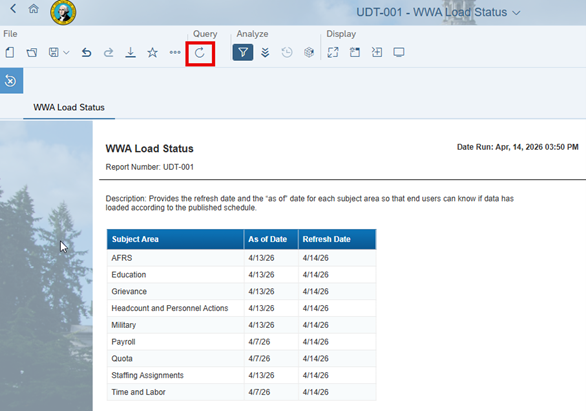Mark the report as favorite star

click(152, 52)
